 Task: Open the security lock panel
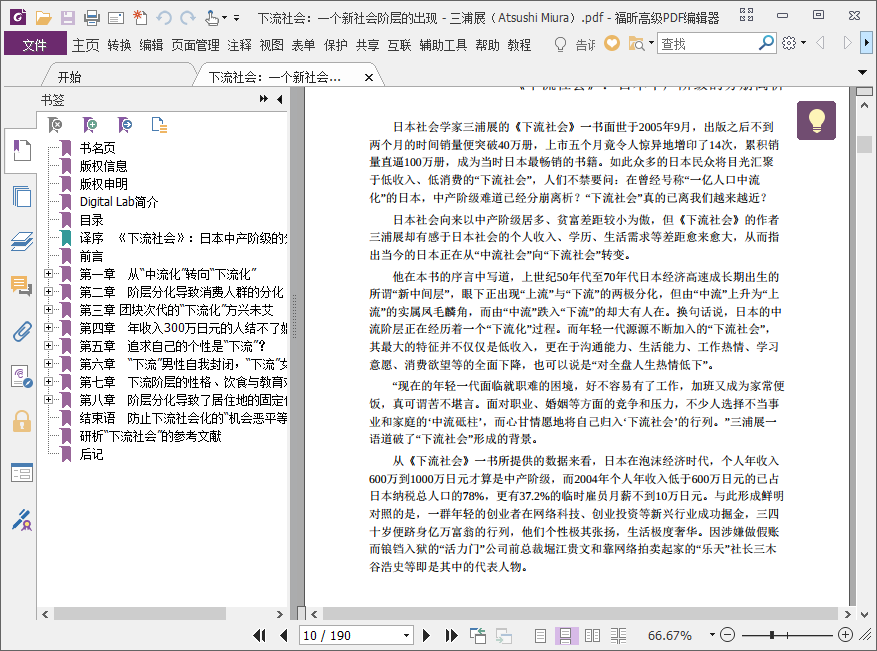coord(21,421)
